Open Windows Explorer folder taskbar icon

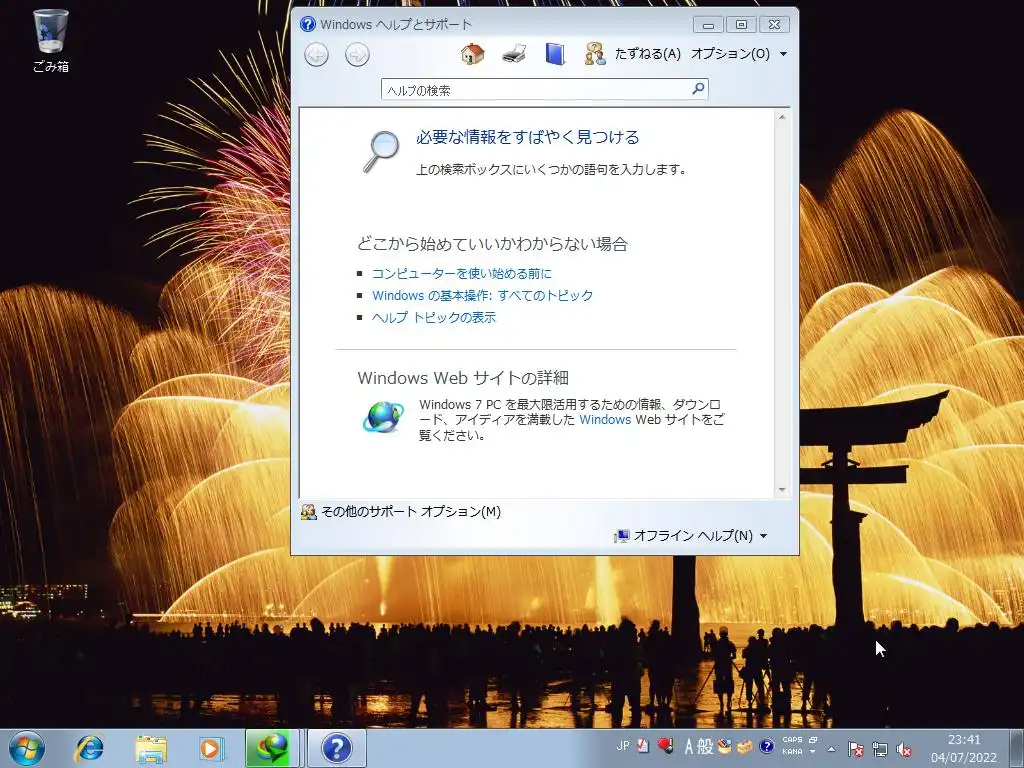(x=151, y=748)
